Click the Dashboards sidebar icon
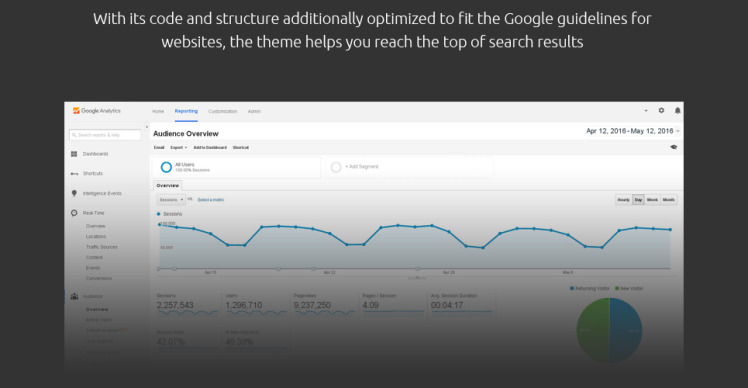Screen dimensions: 748x388 [74, 154]
